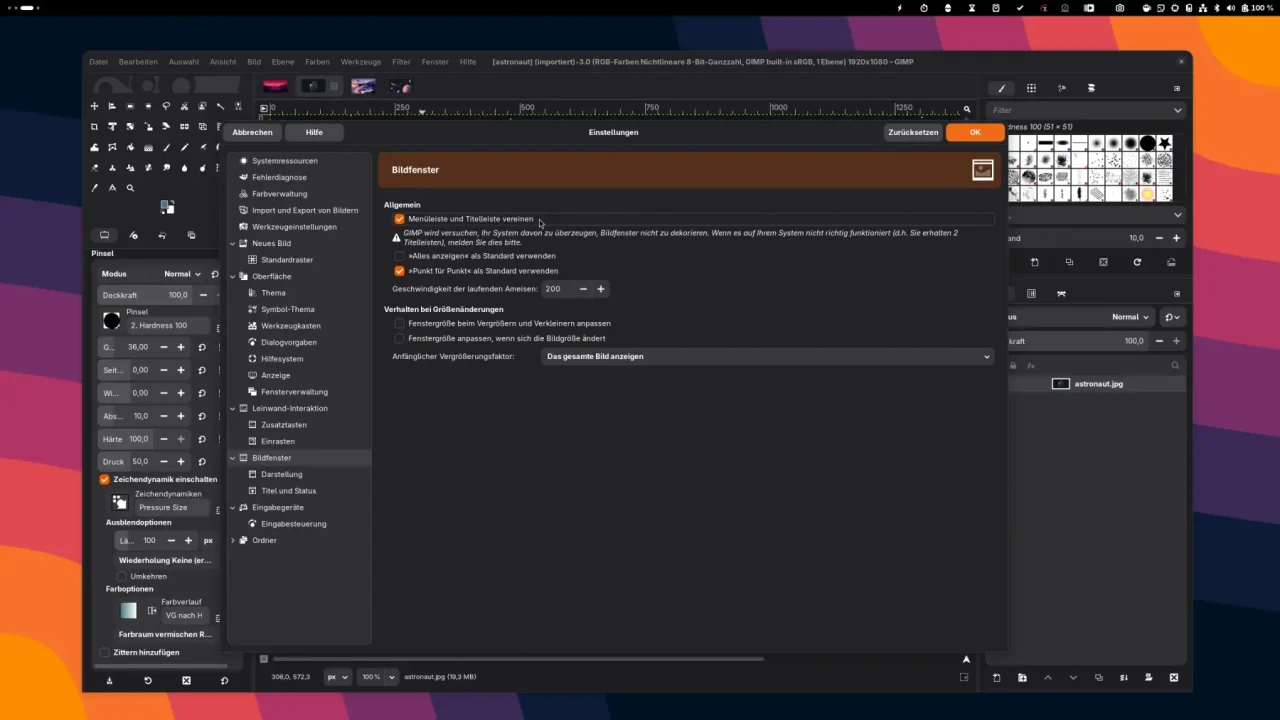Select the Bucket Fill tool
Screen dimensions: 1280x720
(x=95, y=146)
